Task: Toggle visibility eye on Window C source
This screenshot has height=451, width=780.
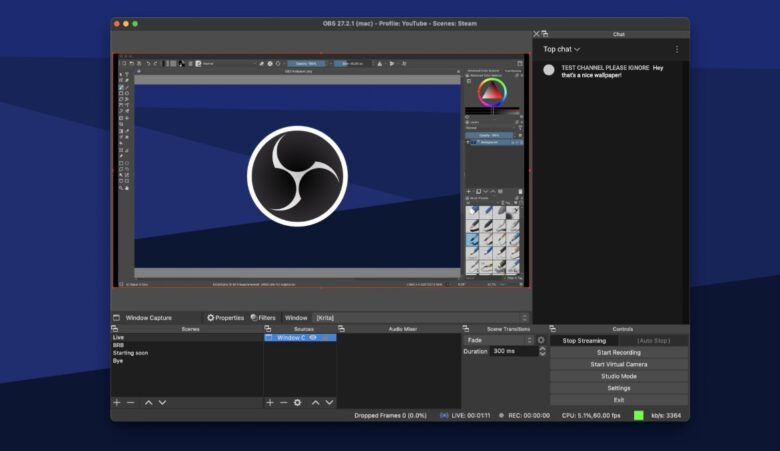Action: coord(313,338)
